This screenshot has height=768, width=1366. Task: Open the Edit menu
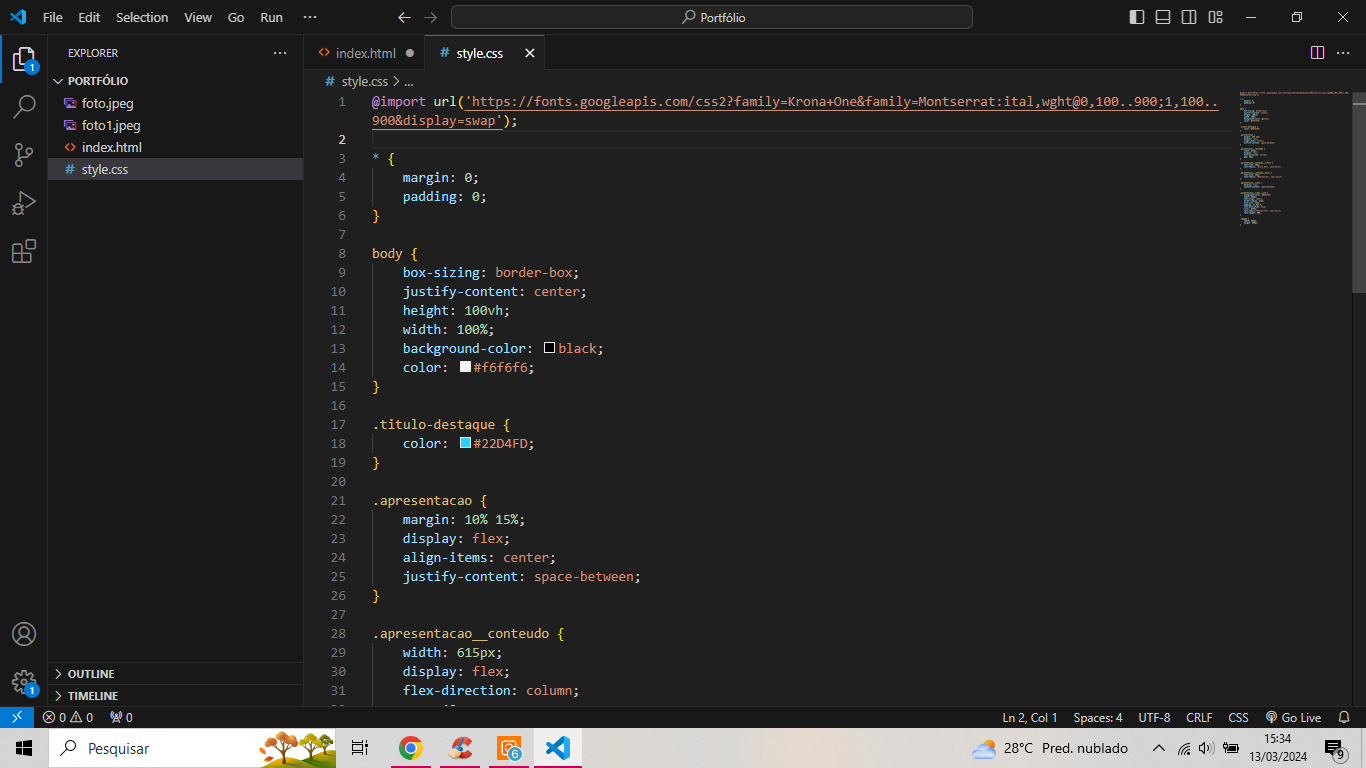[x=89, y=17]
